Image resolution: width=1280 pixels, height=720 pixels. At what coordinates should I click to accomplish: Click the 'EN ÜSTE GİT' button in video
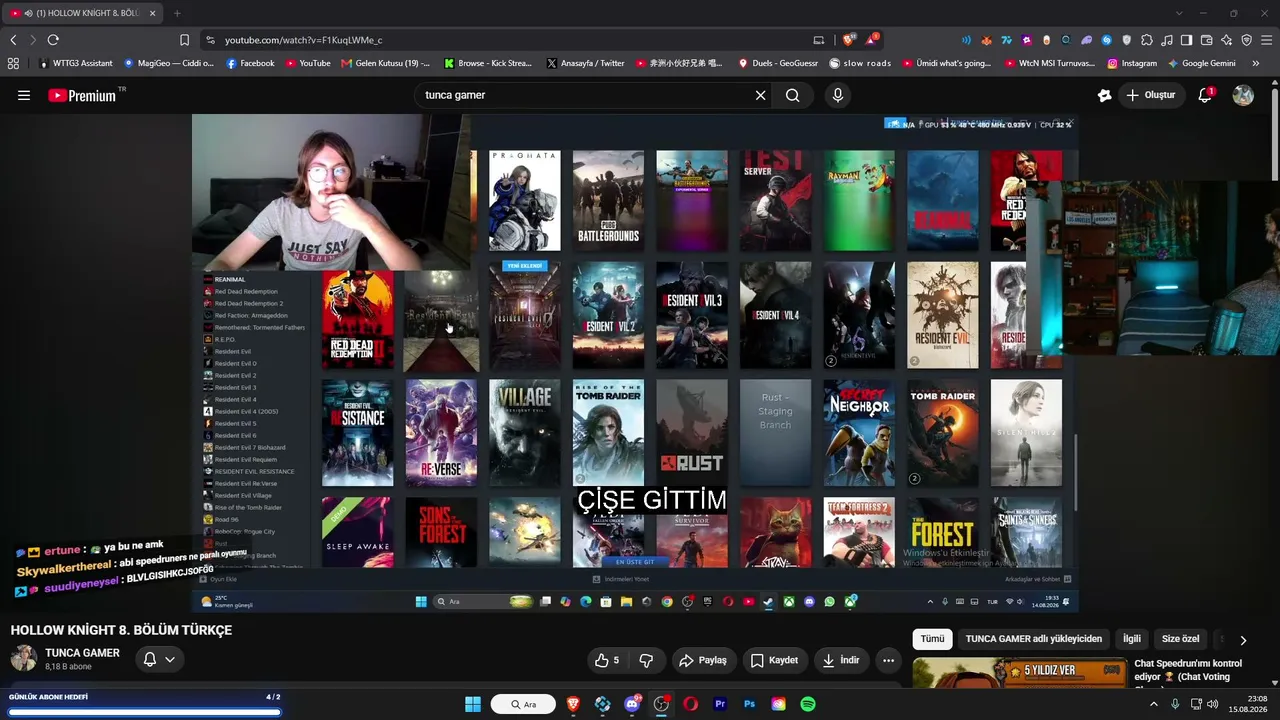634,562
